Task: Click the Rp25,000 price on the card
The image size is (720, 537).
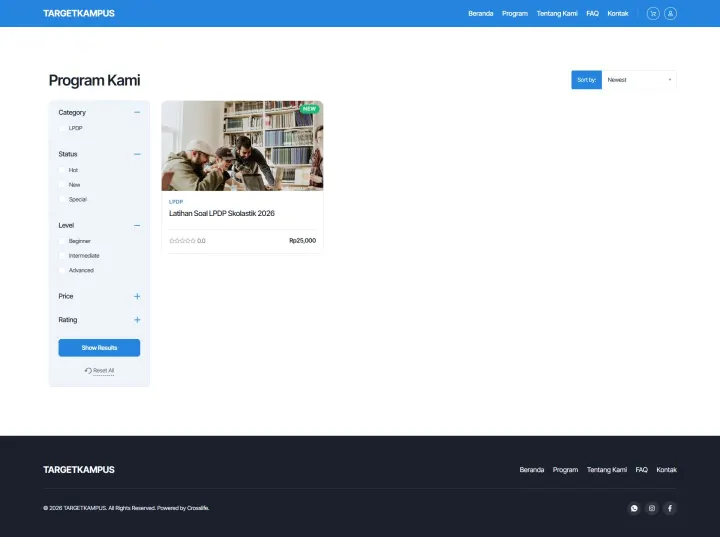Action: 303,241
